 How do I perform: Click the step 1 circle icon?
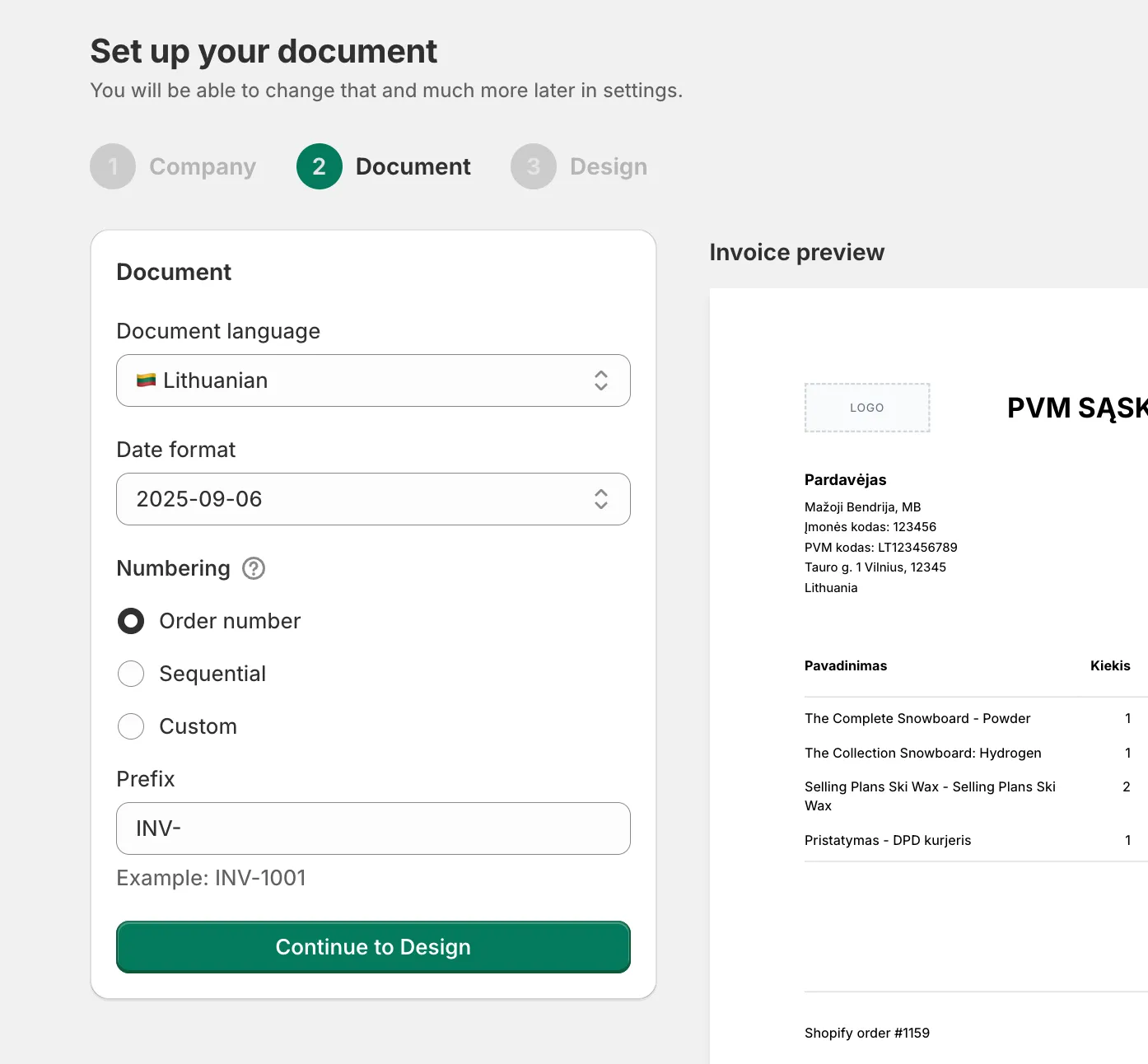tap(113, 166)
